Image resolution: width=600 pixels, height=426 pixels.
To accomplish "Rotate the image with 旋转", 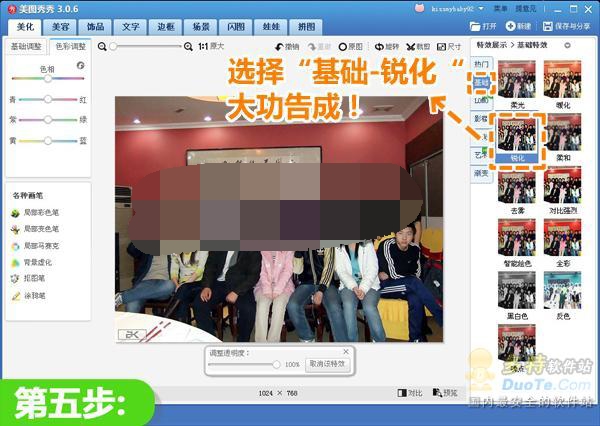I will click(x=386, y=47).
